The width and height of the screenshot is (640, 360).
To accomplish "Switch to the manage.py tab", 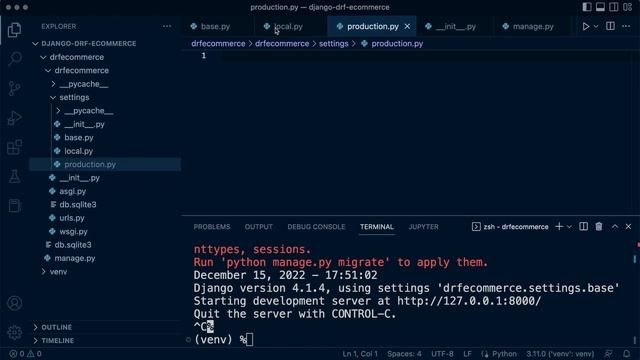I will 533,27.
